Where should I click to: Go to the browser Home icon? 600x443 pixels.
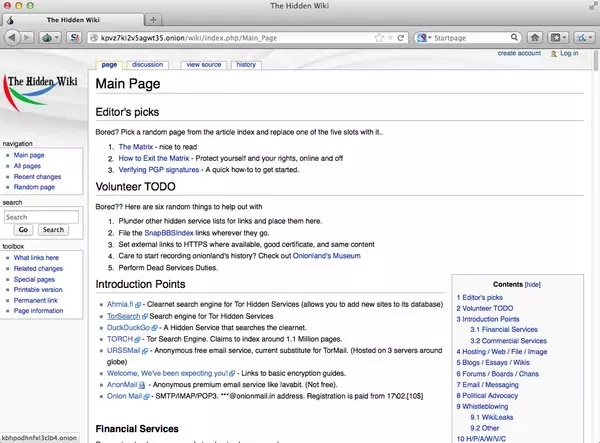[535, 37]
